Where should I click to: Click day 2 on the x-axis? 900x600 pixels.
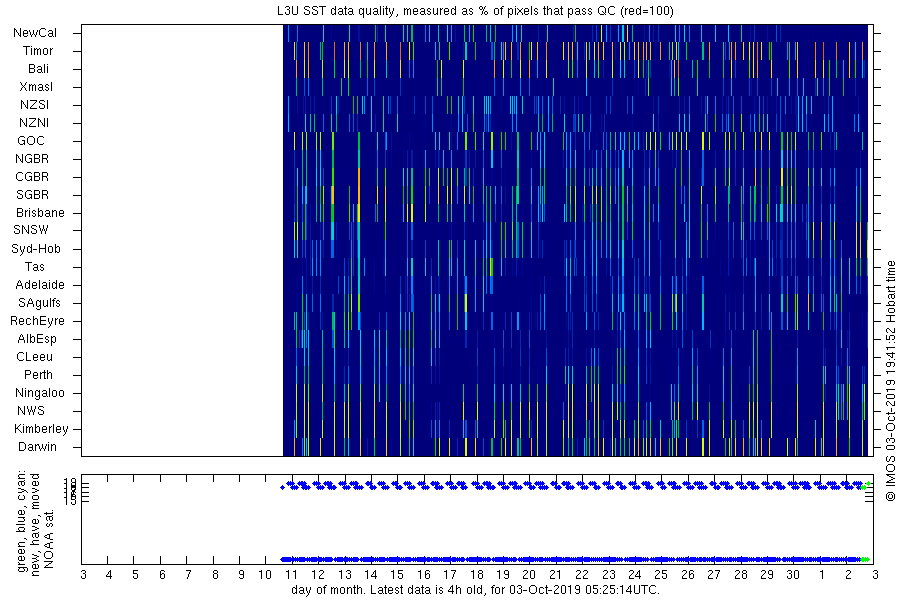click(x=848, y=575)
